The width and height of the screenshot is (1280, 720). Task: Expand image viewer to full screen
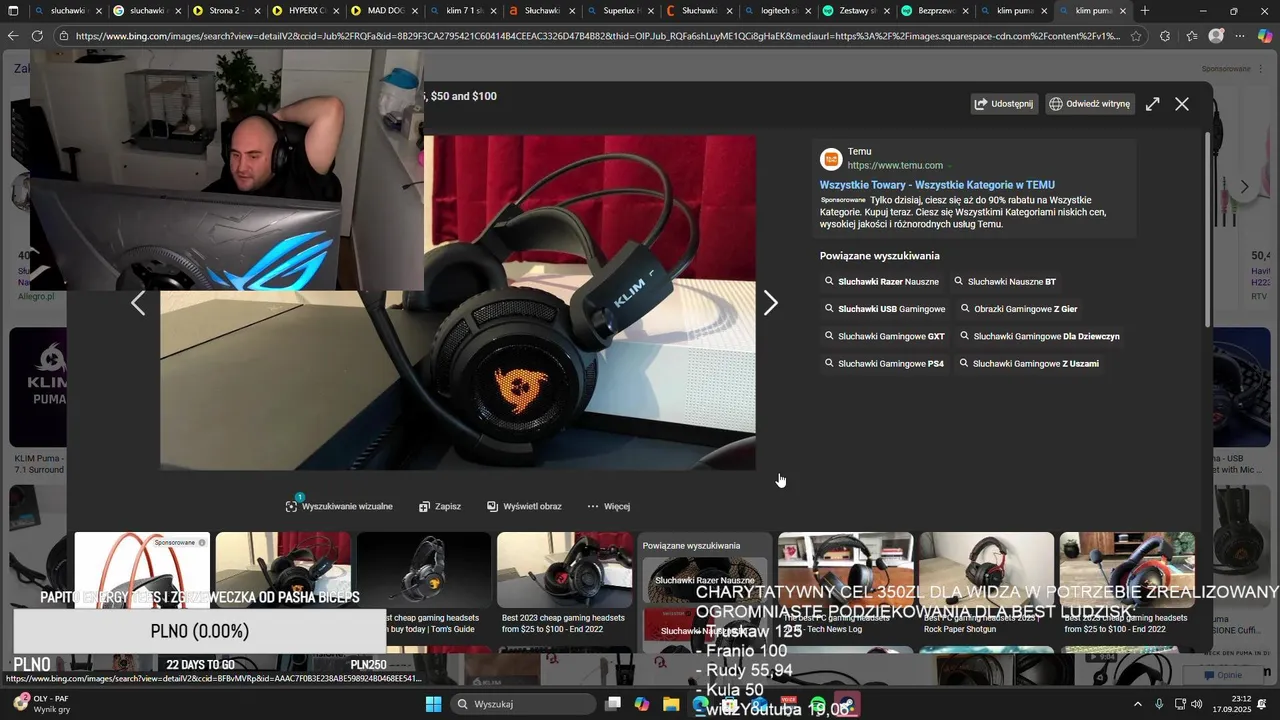pos(1153,104)
